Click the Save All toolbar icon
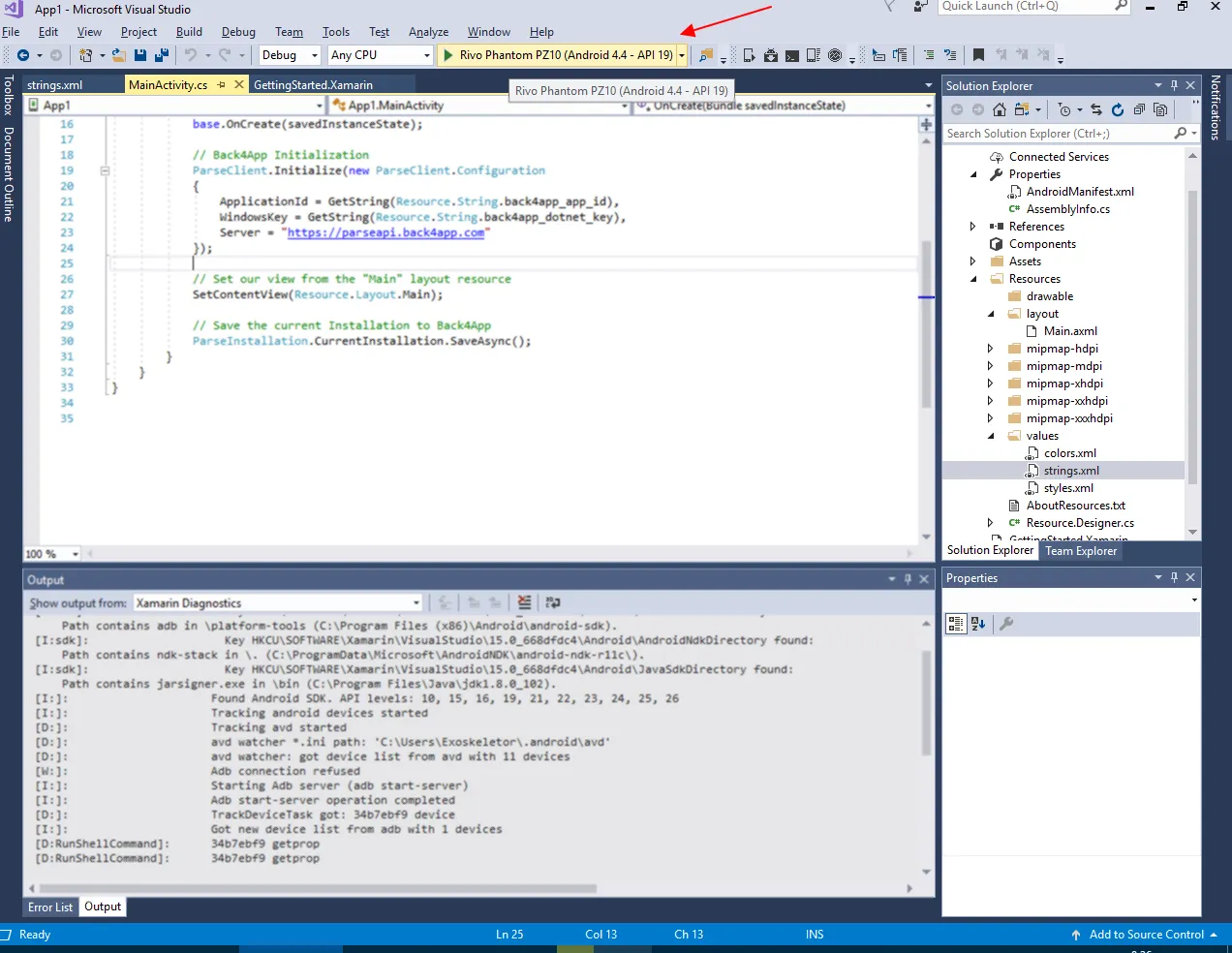The height and width of the screenshot is (953, 1232). tap(161, 55)
